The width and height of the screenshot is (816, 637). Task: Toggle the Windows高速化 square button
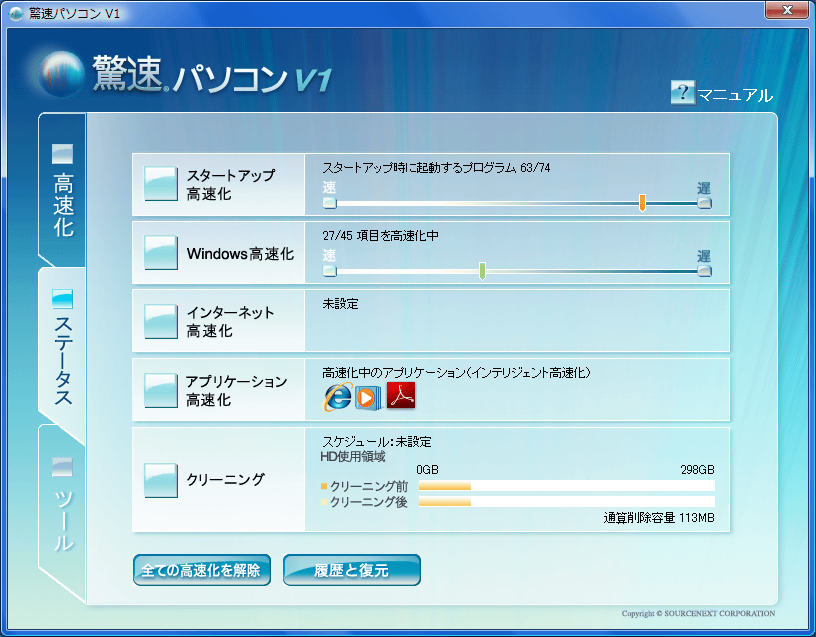click(x=161, y=253)
